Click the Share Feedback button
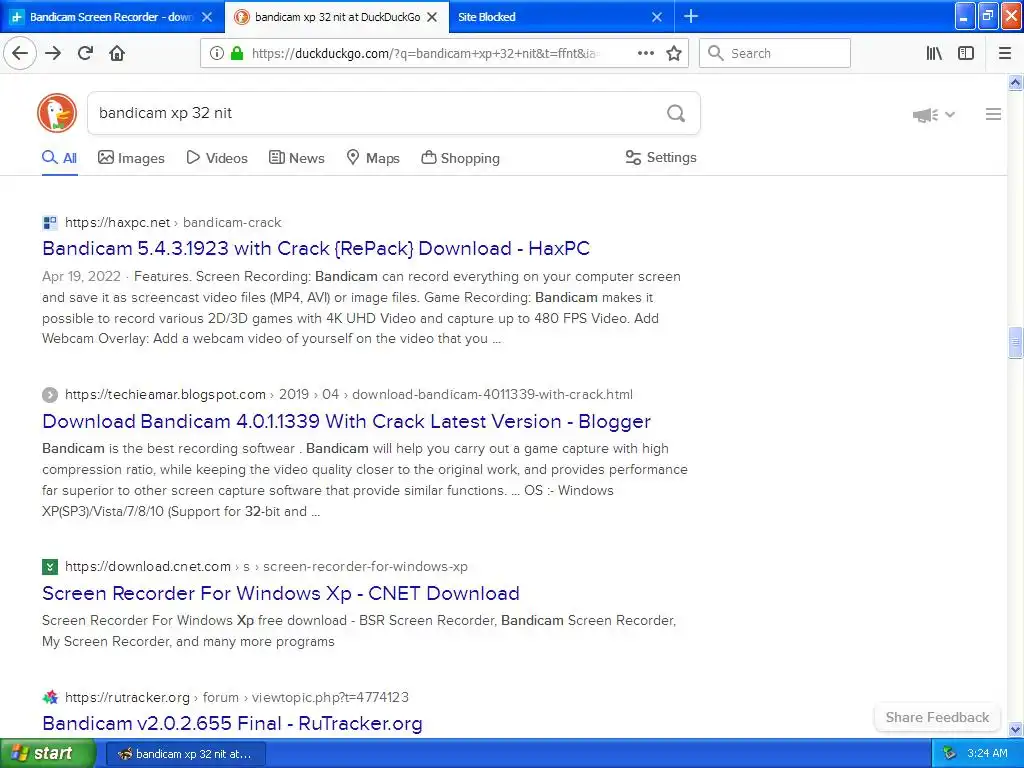Image resolution: width=1024 pixels, height=768 pixels. 937,717
